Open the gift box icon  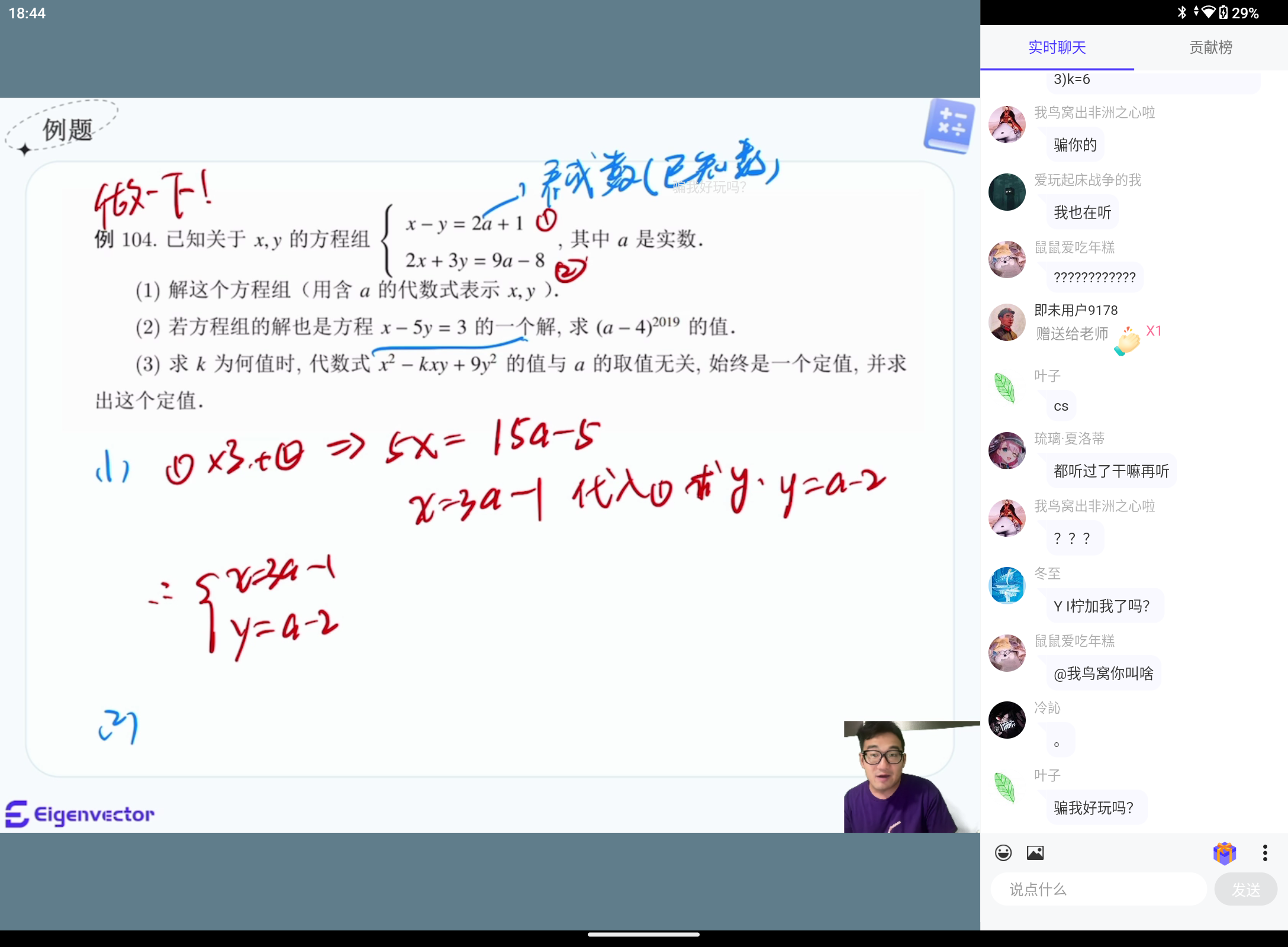coord(1224,853)
